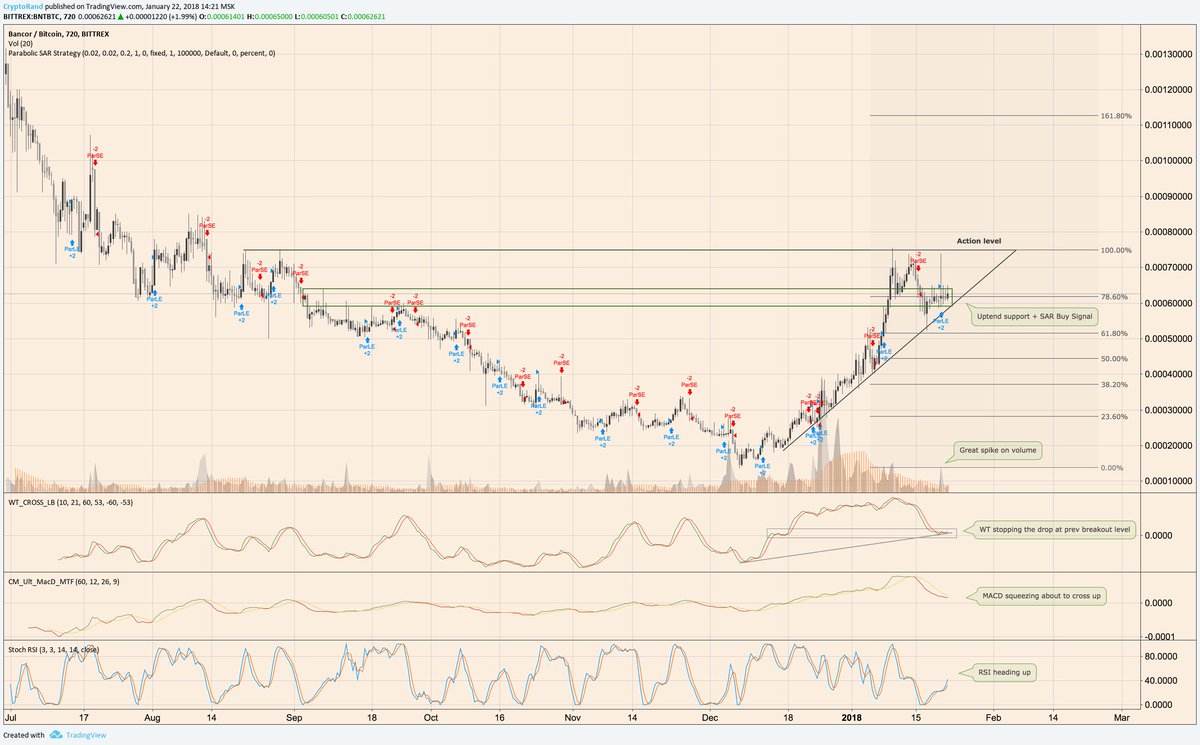
Task: Click the 'Uptend support + SAR Buy Signal' callout
Action: tap(1034, 316)
